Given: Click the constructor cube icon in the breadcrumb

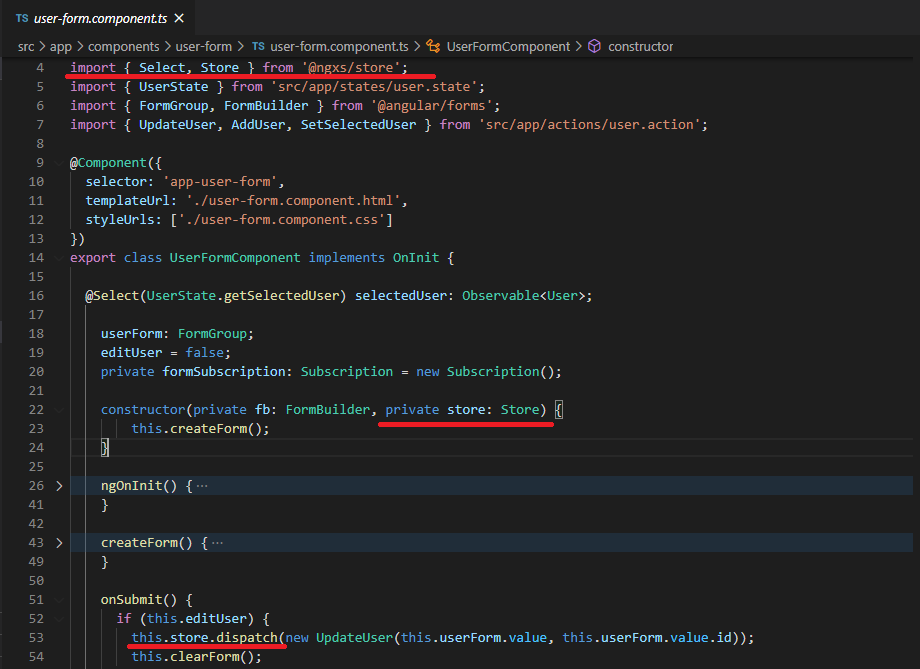Looking at the screenshot, I should click(x=595, y=45).
